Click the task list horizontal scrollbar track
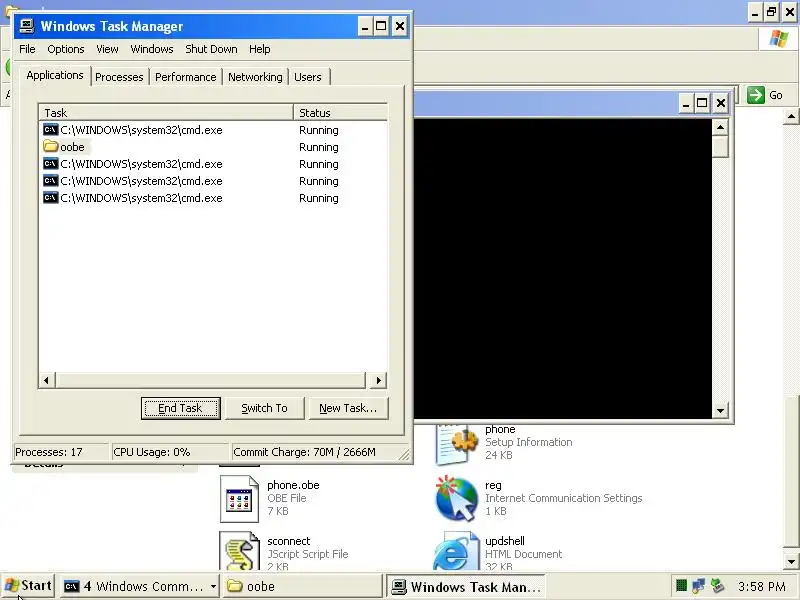This screenshot has width=800, height=600. 210,380
